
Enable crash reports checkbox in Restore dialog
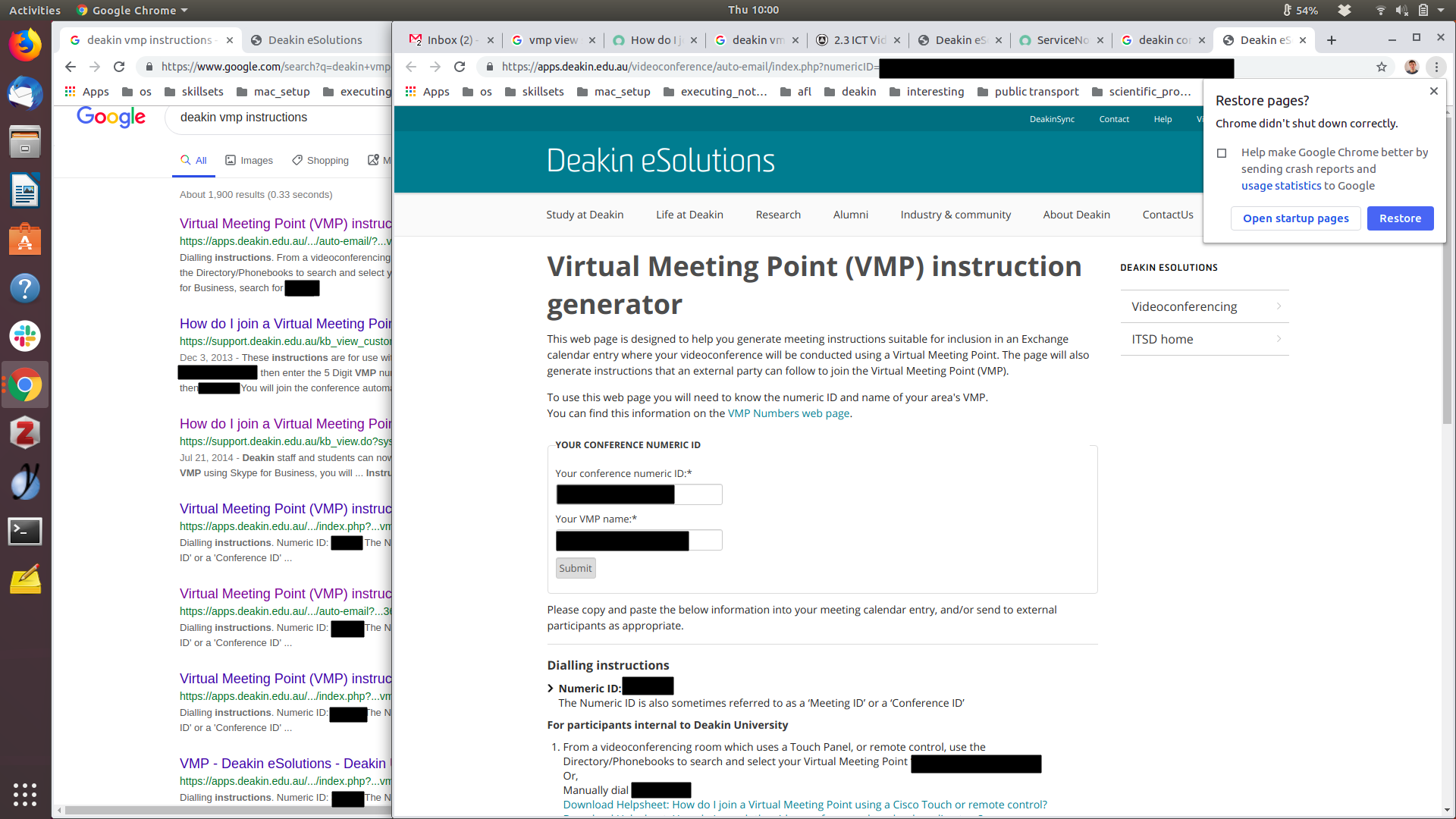point(1222,153)
